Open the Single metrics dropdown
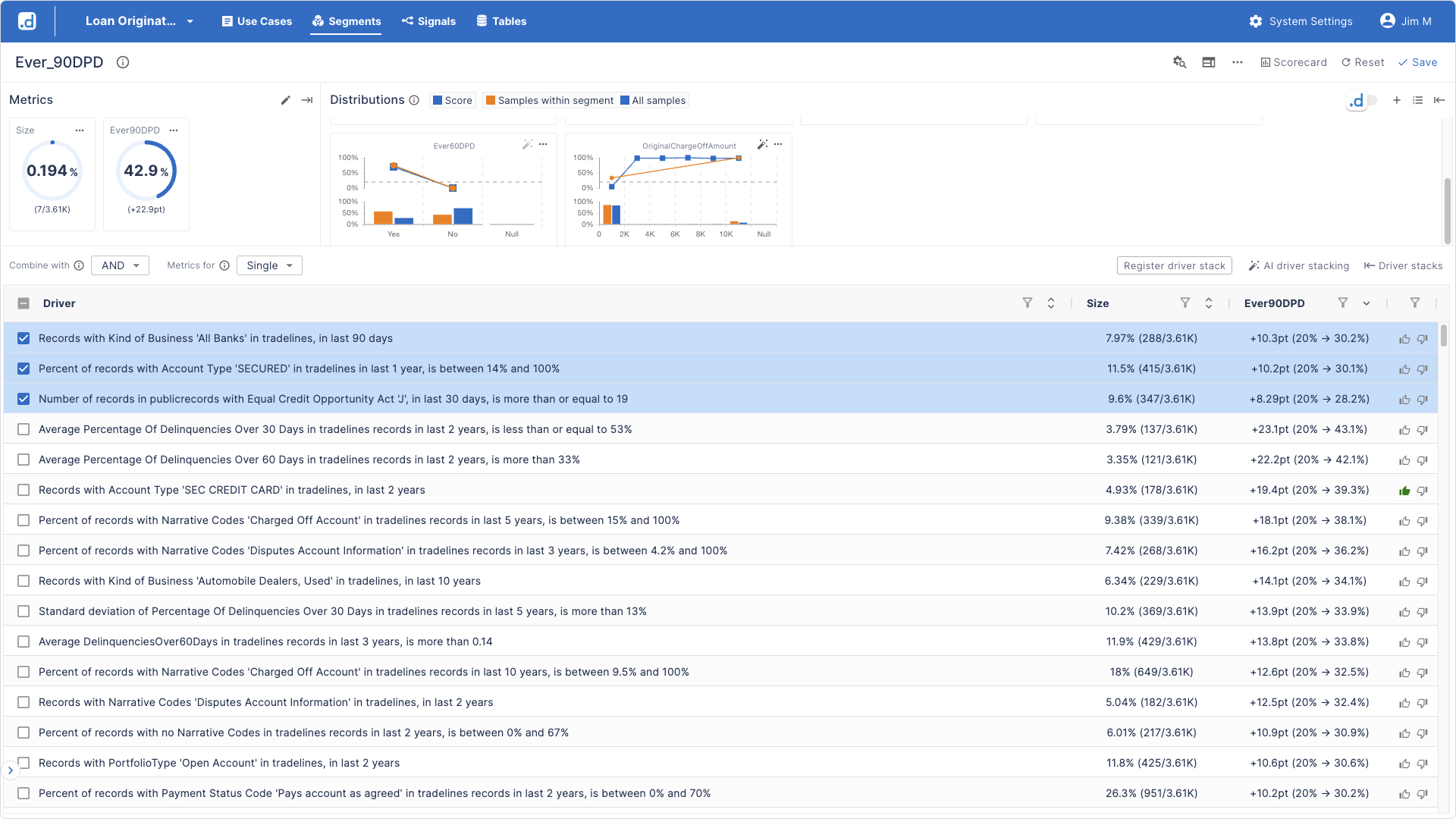Image resolution: width=1456 pixels, height=819 pixels. click(x=269, y=265)
